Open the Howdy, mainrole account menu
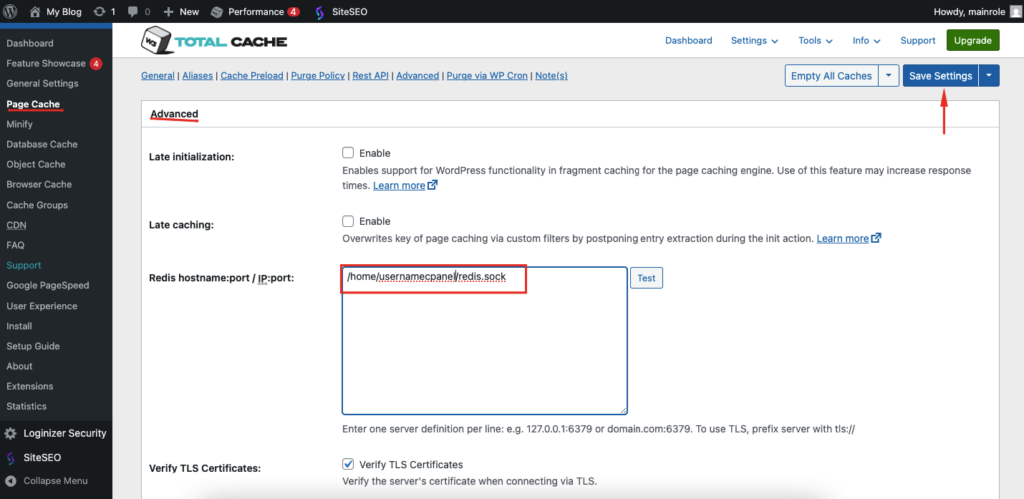 [976, 12]
